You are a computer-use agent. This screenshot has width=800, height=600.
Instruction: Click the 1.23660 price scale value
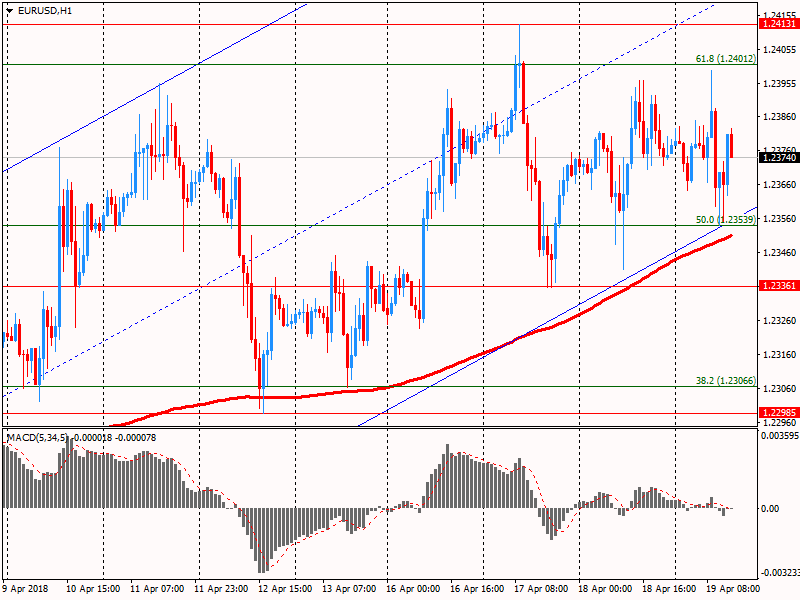[x=780, y=185]
